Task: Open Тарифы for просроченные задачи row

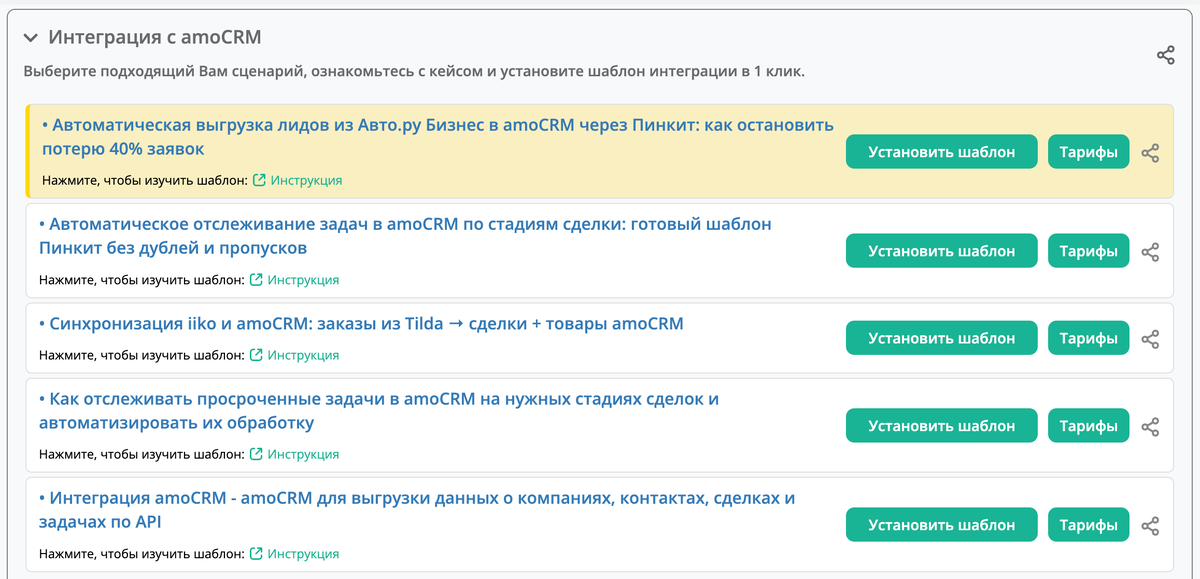Action: point(1089,426)
